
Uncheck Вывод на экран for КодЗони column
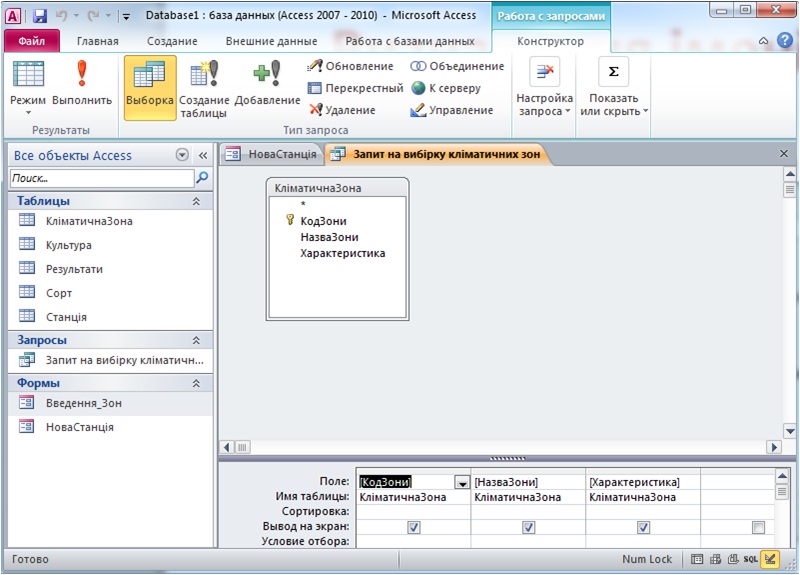(414, 527)
